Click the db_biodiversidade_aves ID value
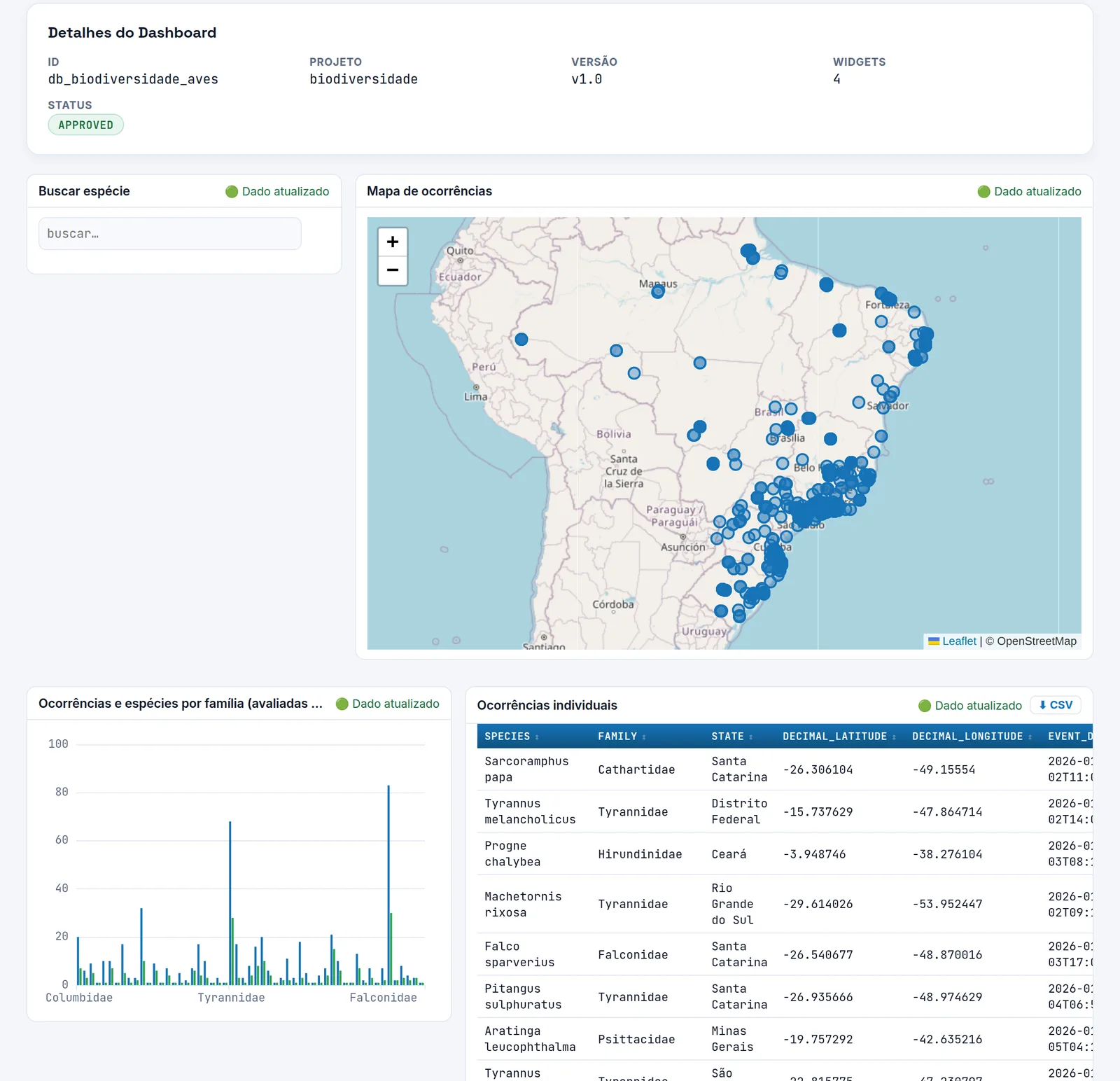 pyautogui.click(x=133, y=79)
